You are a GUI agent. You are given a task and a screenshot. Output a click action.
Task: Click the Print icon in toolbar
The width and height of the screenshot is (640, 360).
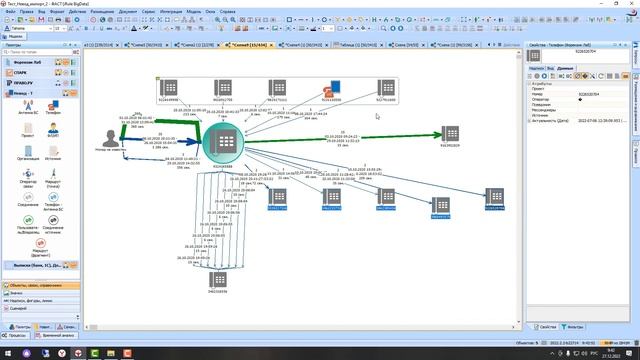coord(58,20)
